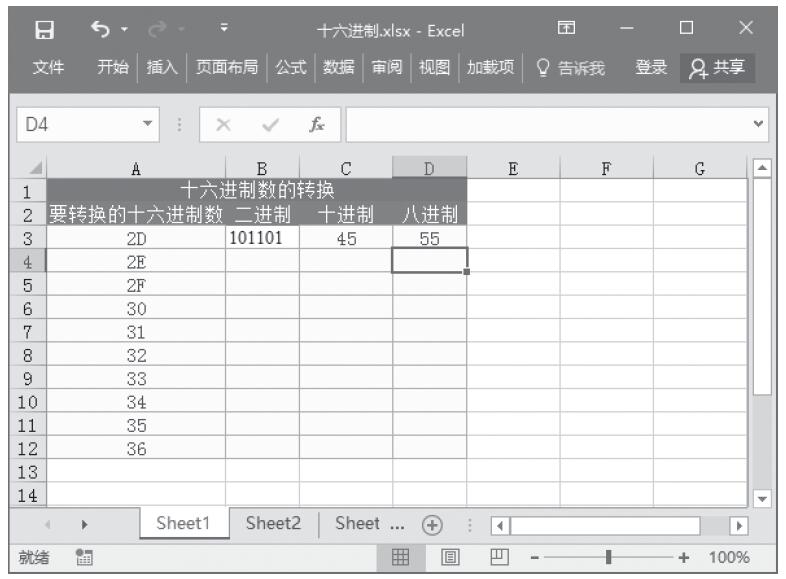Screen dimensions: 786x579
Task: Select cell A4 containing 2E
Action: tap(136, 262)
